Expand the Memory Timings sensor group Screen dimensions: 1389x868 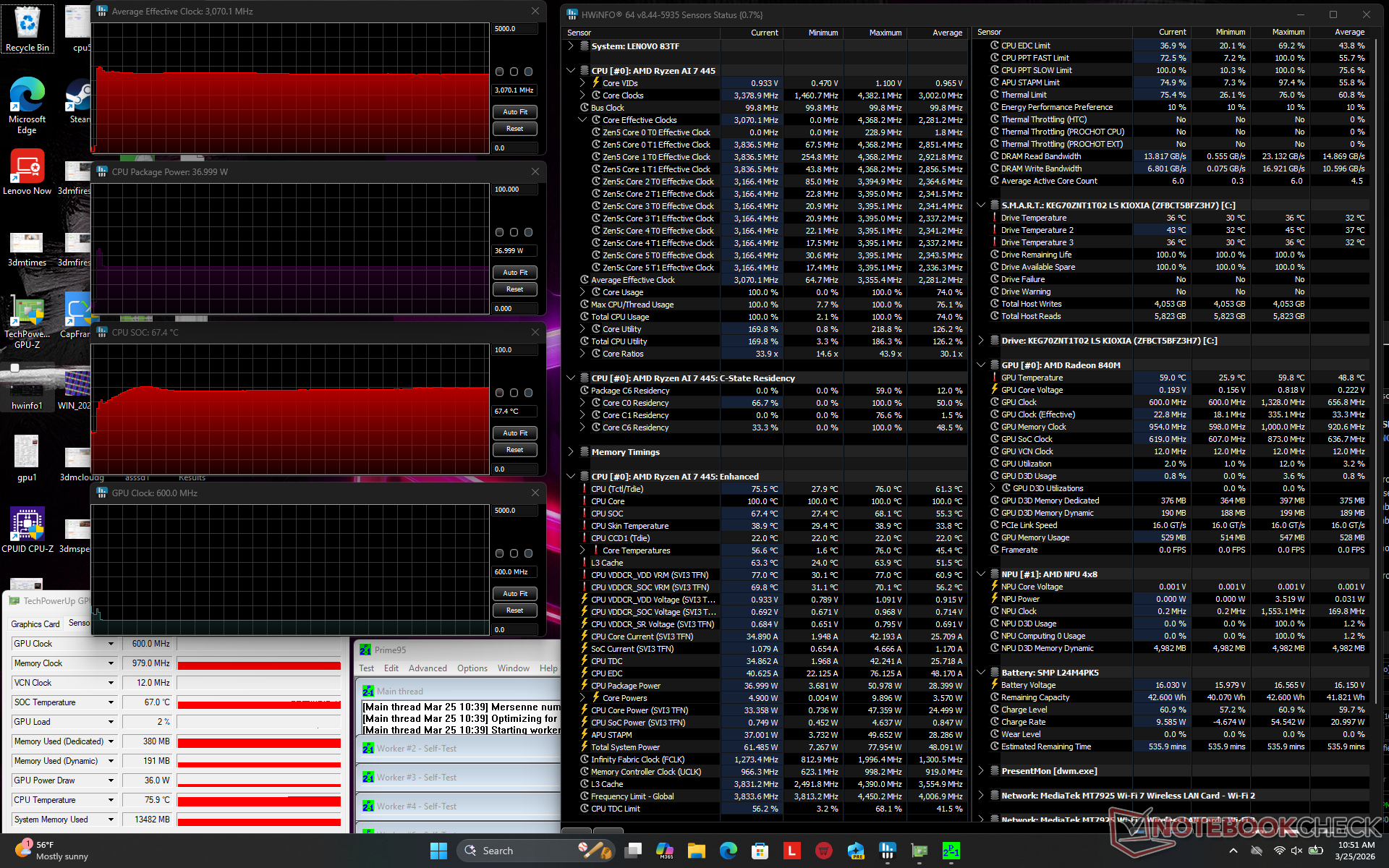(571, 452)
